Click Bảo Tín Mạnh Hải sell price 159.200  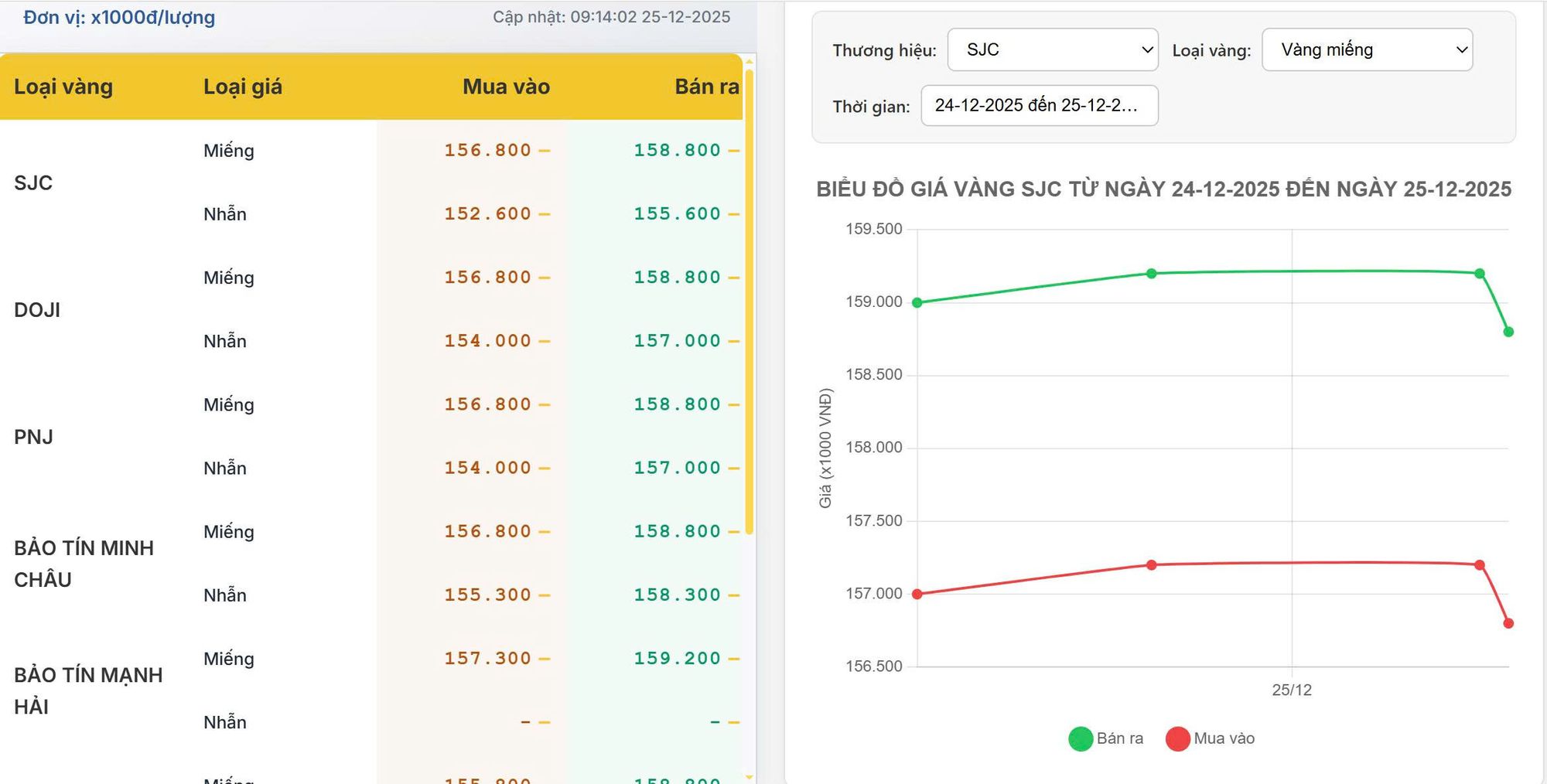677,659
